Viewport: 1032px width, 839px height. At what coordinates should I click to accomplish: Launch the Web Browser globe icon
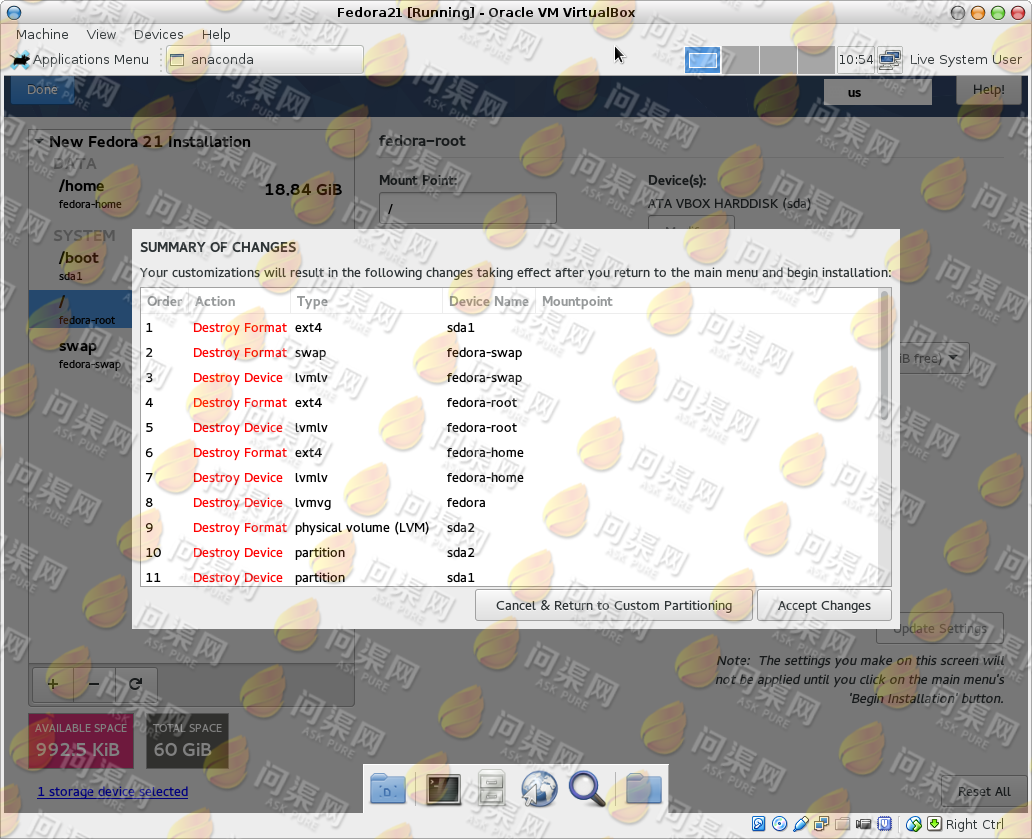[539, 788]
